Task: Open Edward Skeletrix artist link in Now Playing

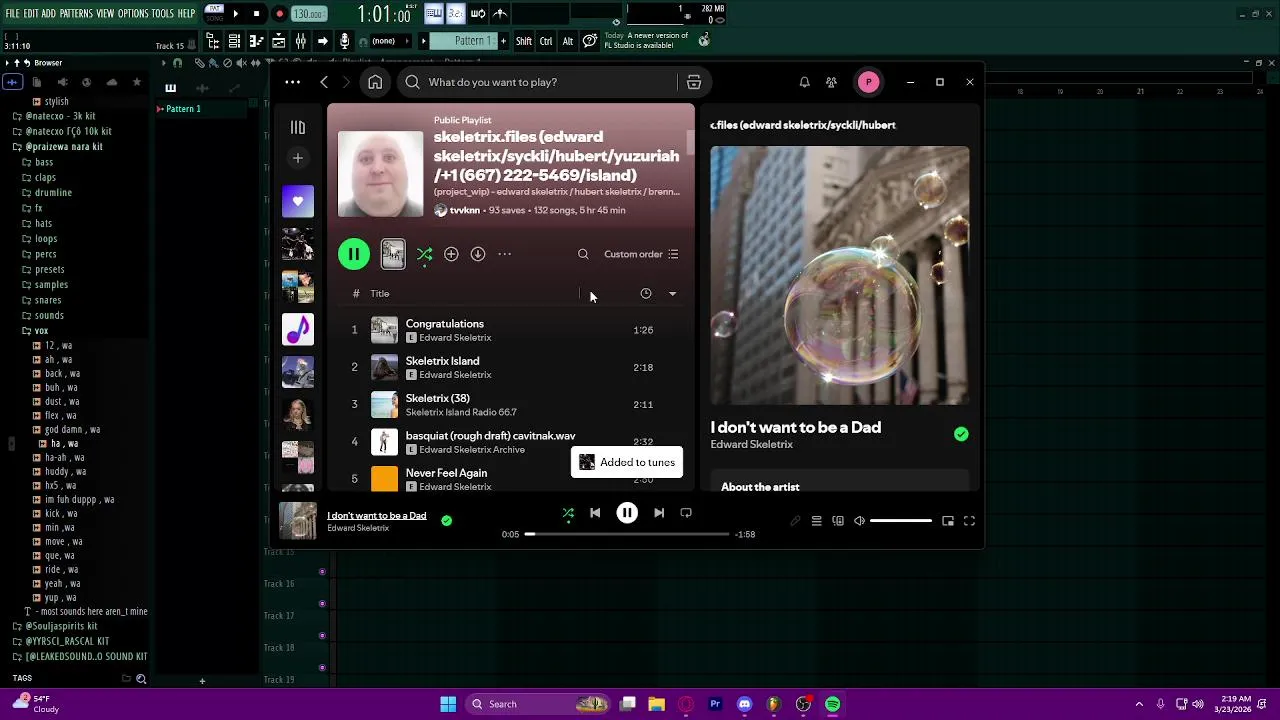Action: tap(751, 445)
